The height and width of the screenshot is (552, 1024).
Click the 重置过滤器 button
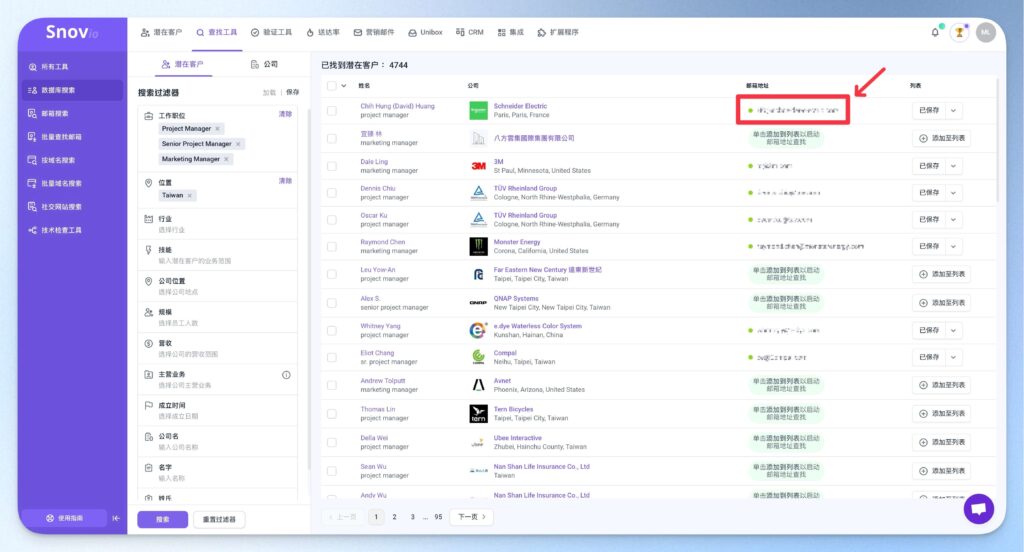(x=219, y=519)
